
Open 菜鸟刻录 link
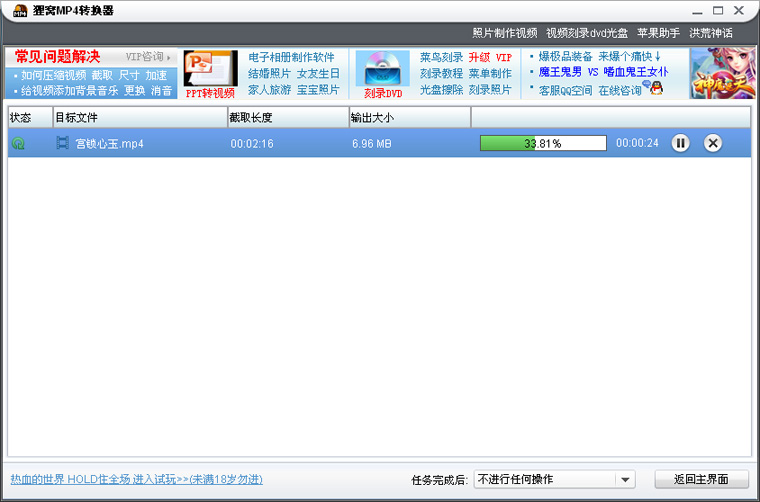441,57
